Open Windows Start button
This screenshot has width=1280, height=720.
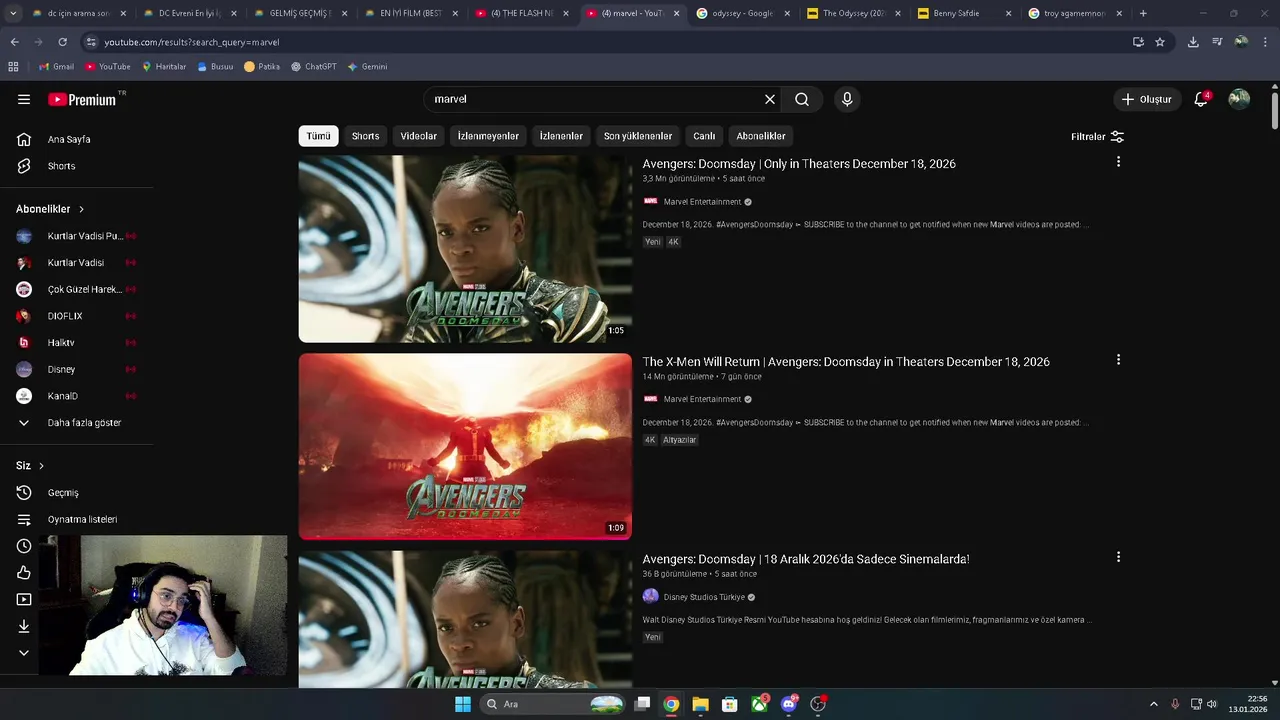[463, 704]
